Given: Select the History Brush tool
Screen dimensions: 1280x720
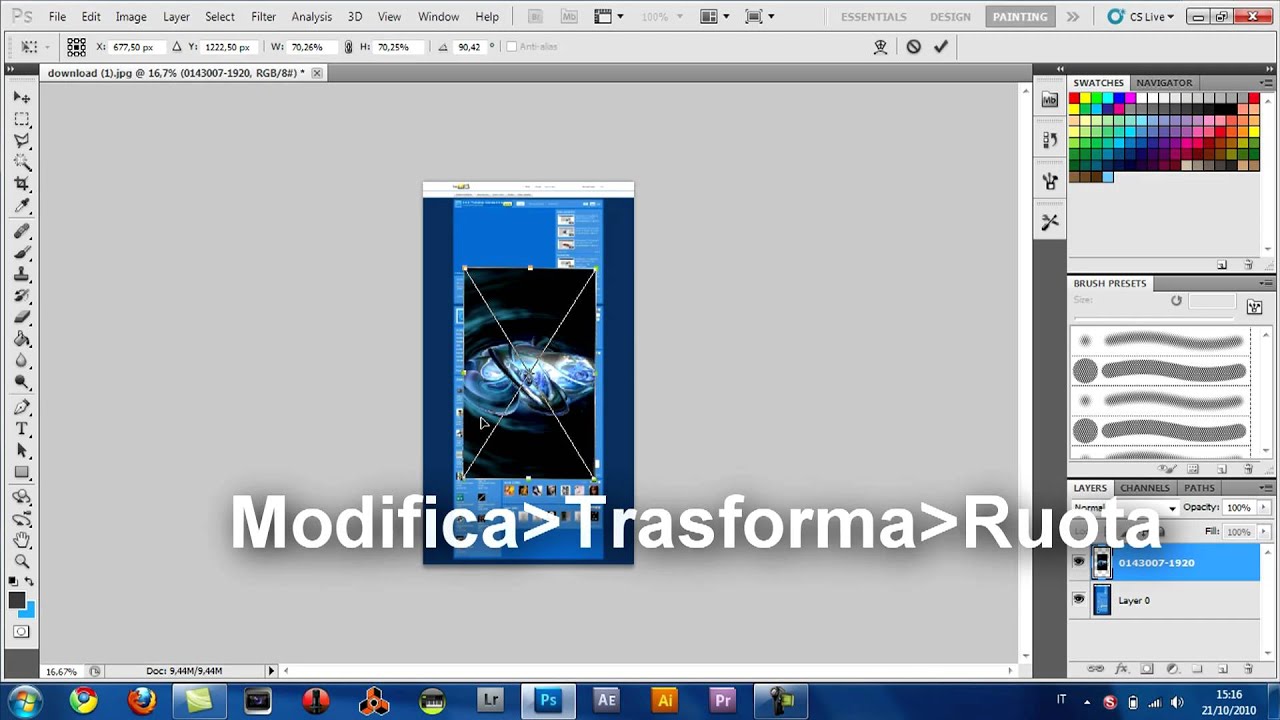Looking at the screenshot, I should click(x=22, y=297).
